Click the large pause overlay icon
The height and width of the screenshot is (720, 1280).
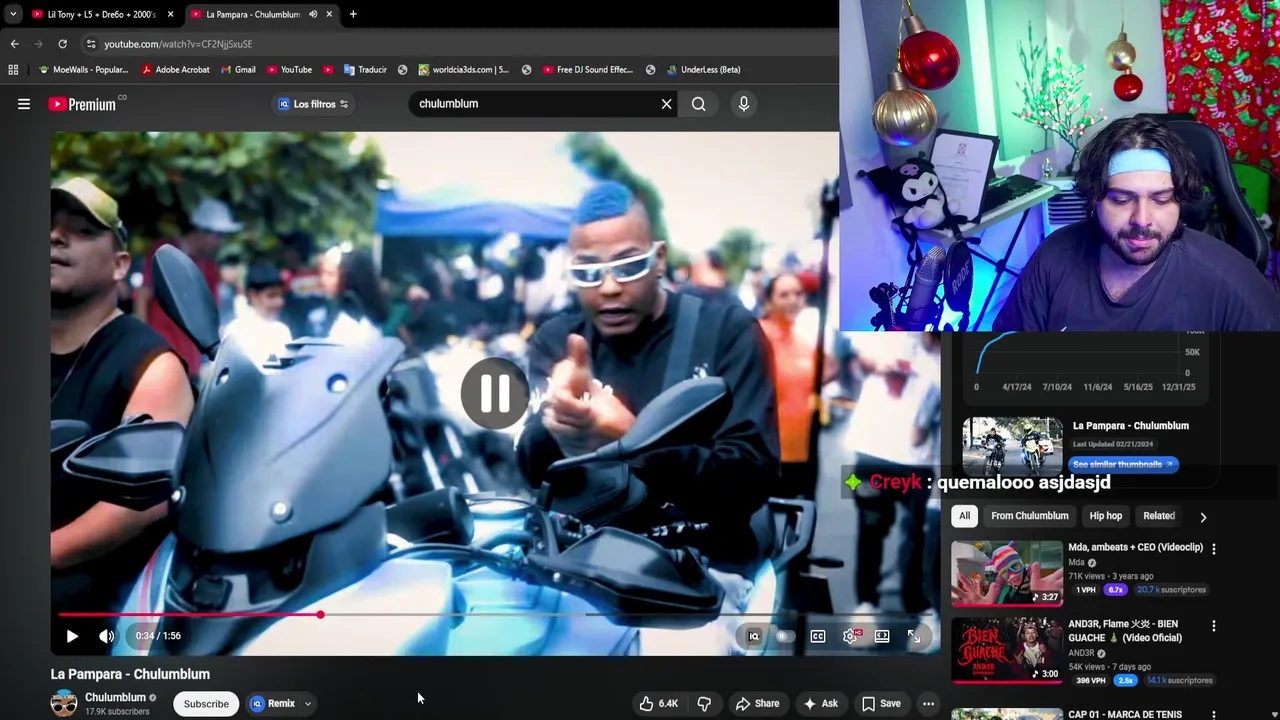tap(494, 394)
